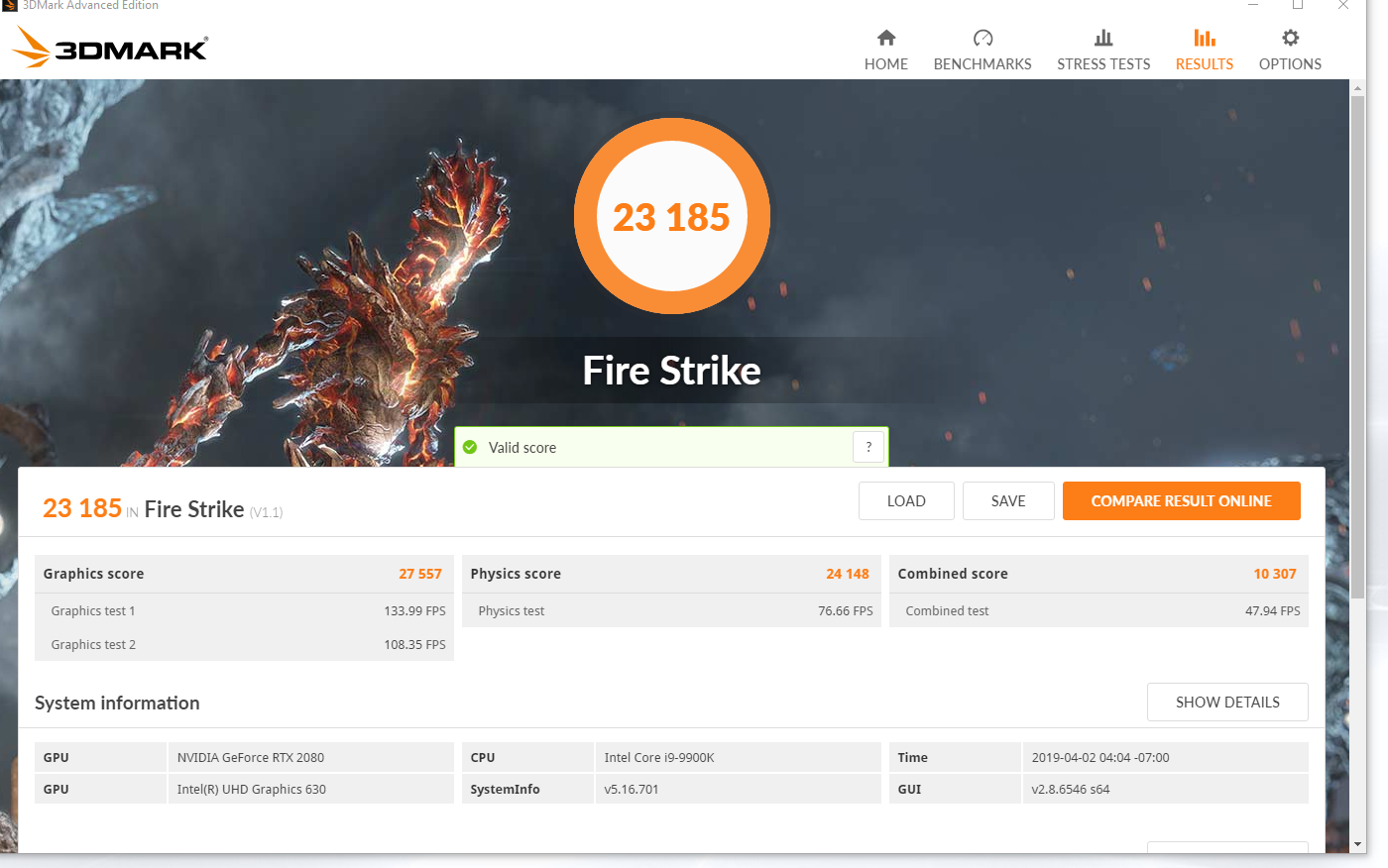This screenshot has width=1388, height=868.
Task: Click the Stress Tests bar chart icon
Action: pyautogui.click(x=1103, y=38)
